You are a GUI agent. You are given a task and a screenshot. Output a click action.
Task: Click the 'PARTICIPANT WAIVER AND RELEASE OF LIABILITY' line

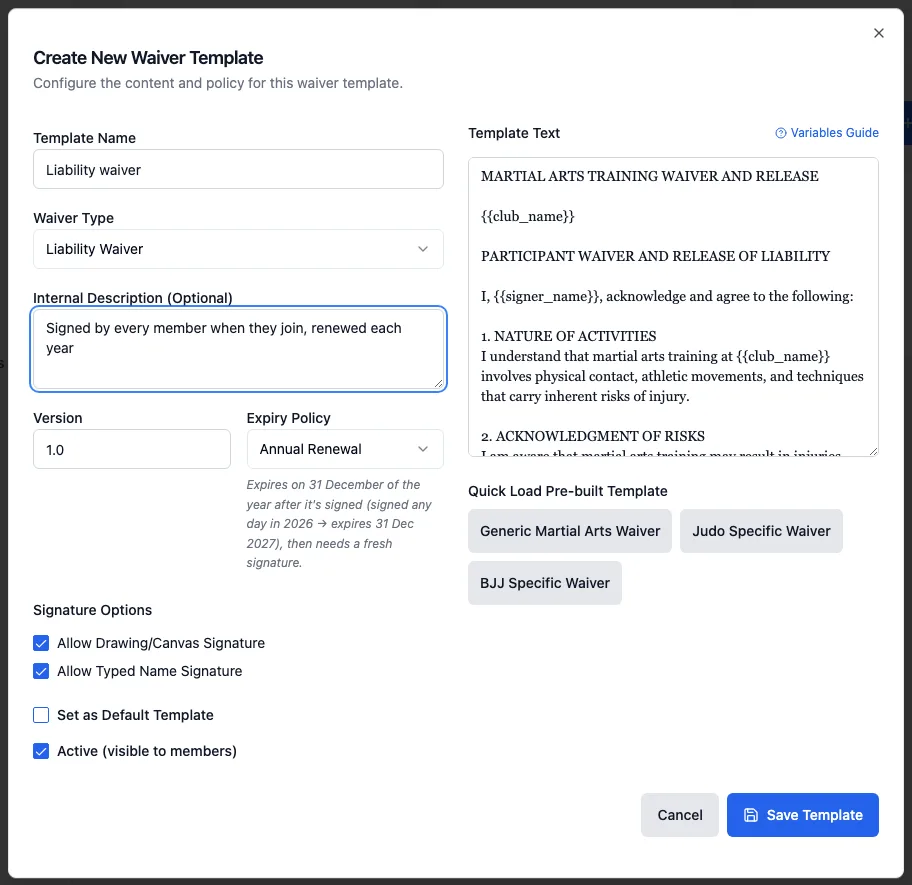(656, 256)
